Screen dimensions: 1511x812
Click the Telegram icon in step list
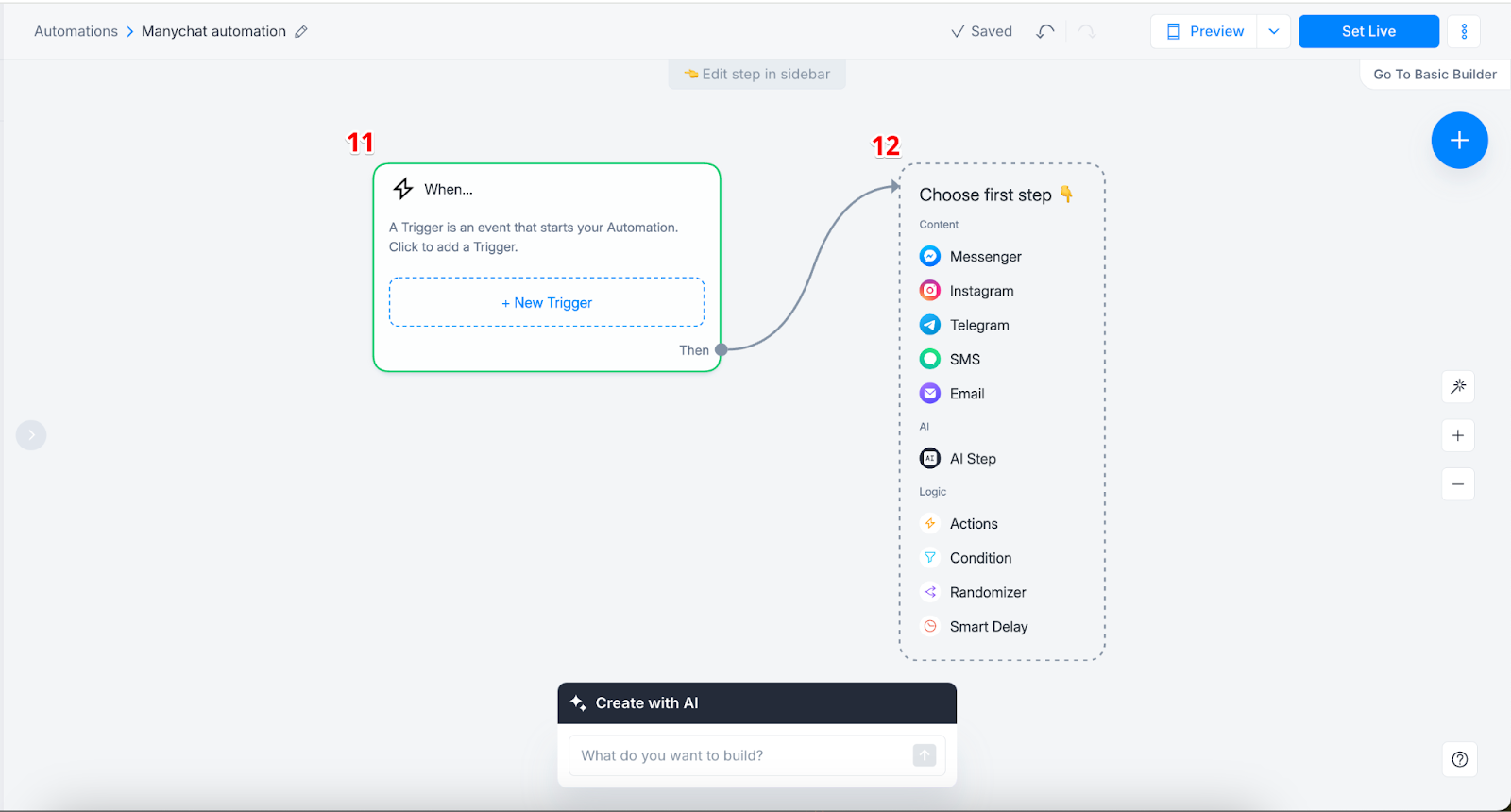[x=930, y=325]
